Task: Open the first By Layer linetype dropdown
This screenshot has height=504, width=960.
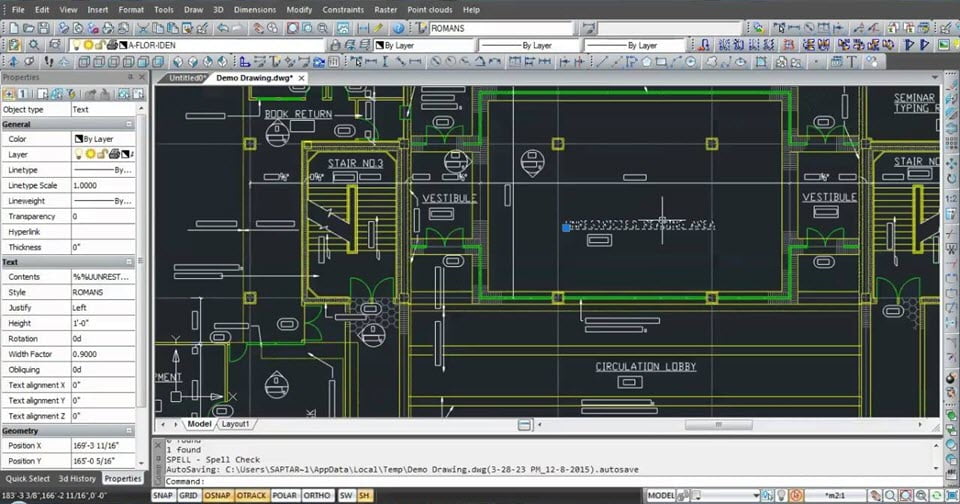Action: [529, 45]
